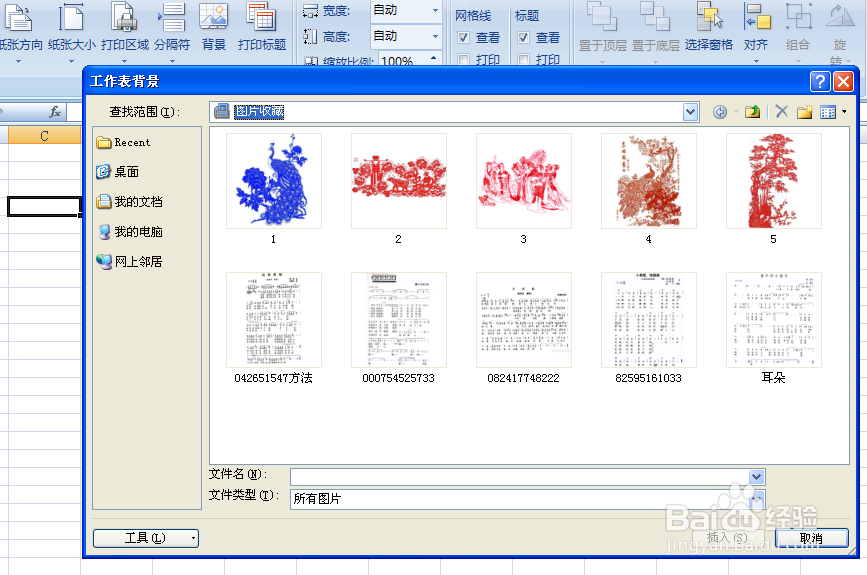The image size is (867, 575).
Task: Toggle gridlines print (打印) checkbox
Action: (x=463, y=59)
